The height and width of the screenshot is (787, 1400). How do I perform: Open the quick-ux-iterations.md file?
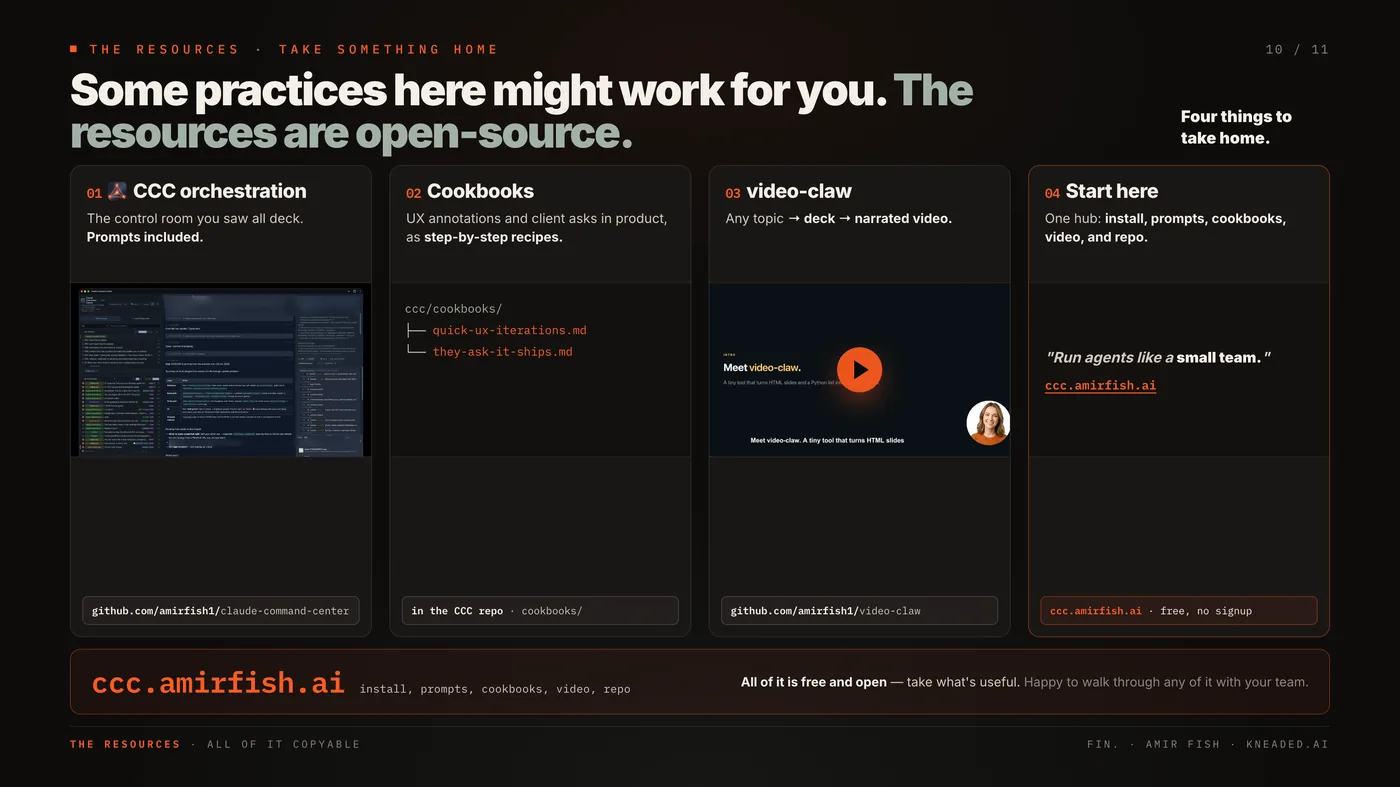[509, 330]
